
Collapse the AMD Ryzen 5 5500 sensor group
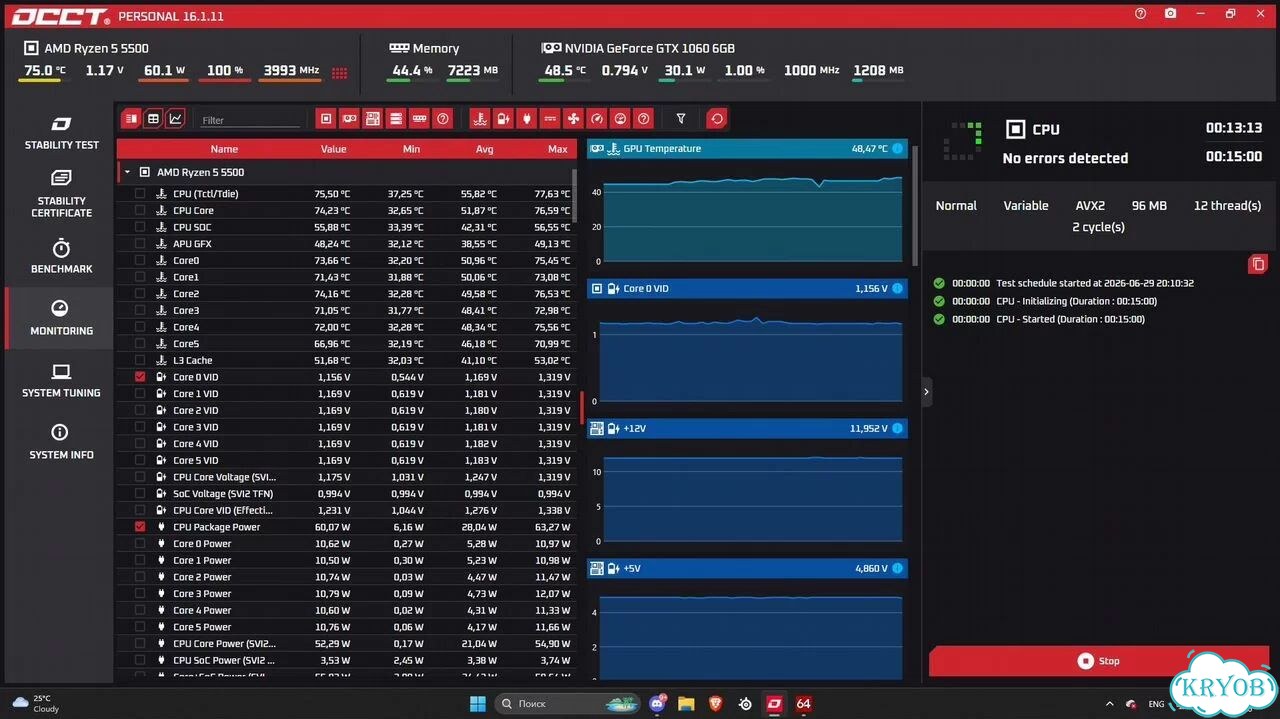(127, 172)
